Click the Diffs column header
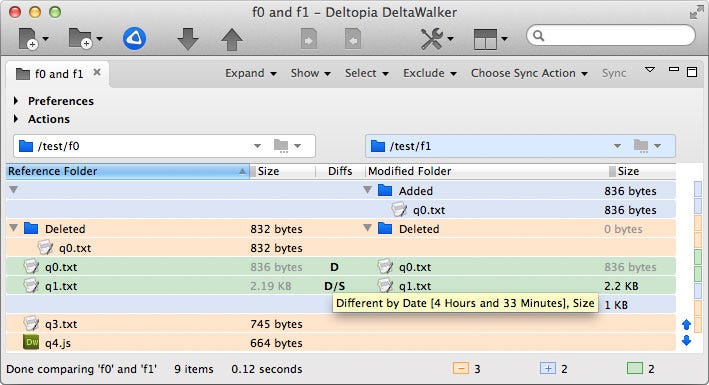The image size is (709, 385). point(340,171)
